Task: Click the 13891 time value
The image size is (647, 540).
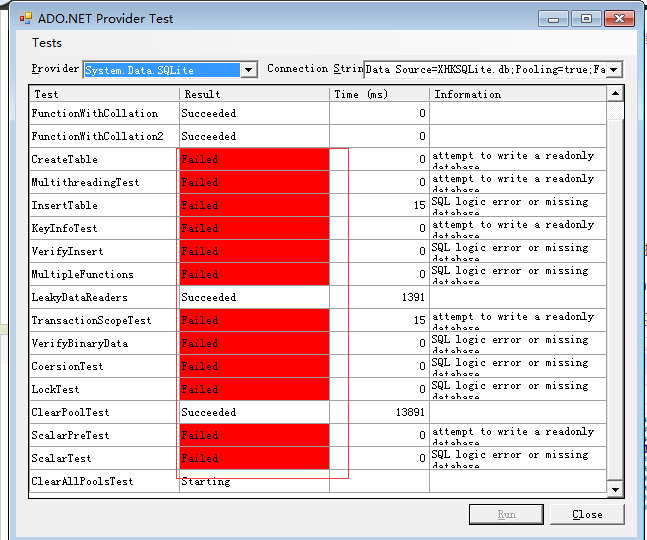Action: (x=410, y=413)
